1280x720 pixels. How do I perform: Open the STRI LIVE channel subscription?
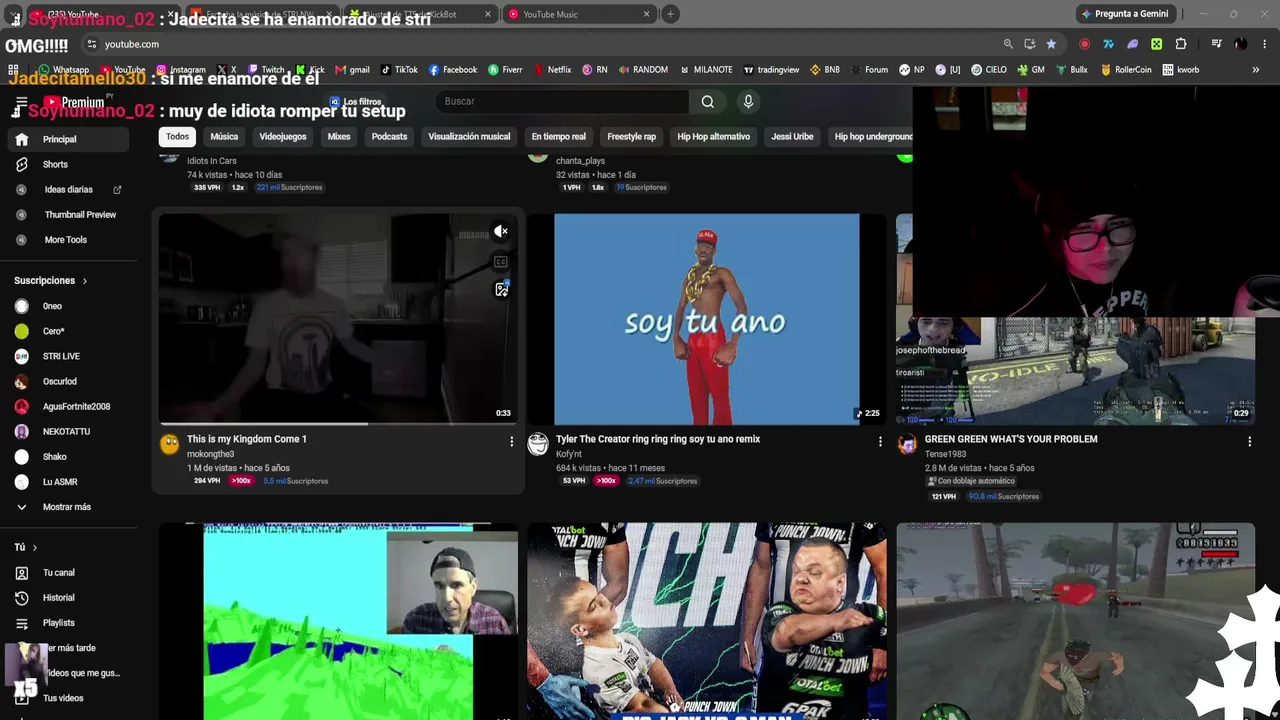pyautogui.click(x=66, y=356)
